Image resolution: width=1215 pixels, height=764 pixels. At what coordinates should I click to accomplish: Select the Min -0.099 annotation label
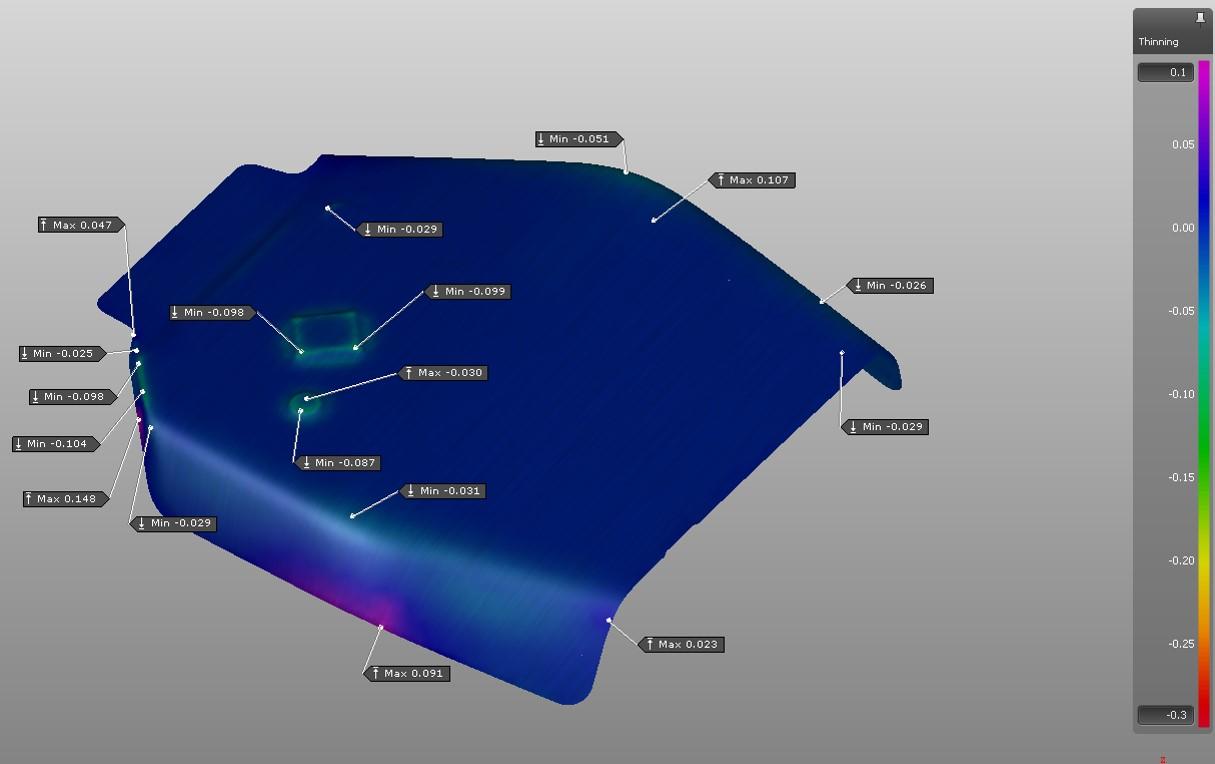click(469, 292)
